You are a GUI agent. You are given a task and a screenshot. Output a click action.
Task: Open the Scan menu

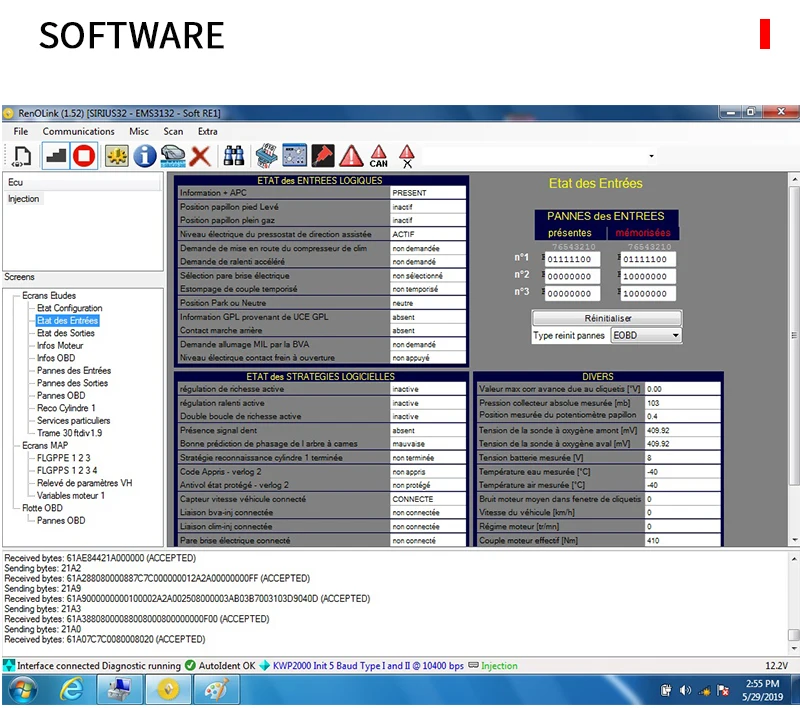173,132
